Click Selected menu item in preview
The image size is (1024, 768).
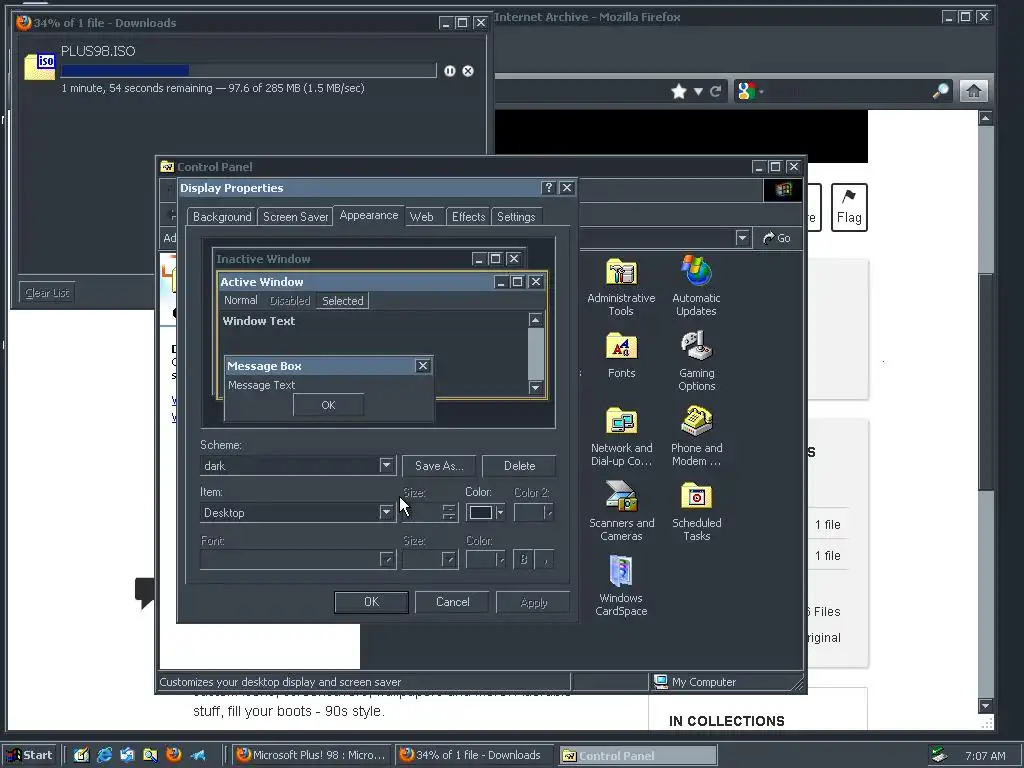point(342,300)
